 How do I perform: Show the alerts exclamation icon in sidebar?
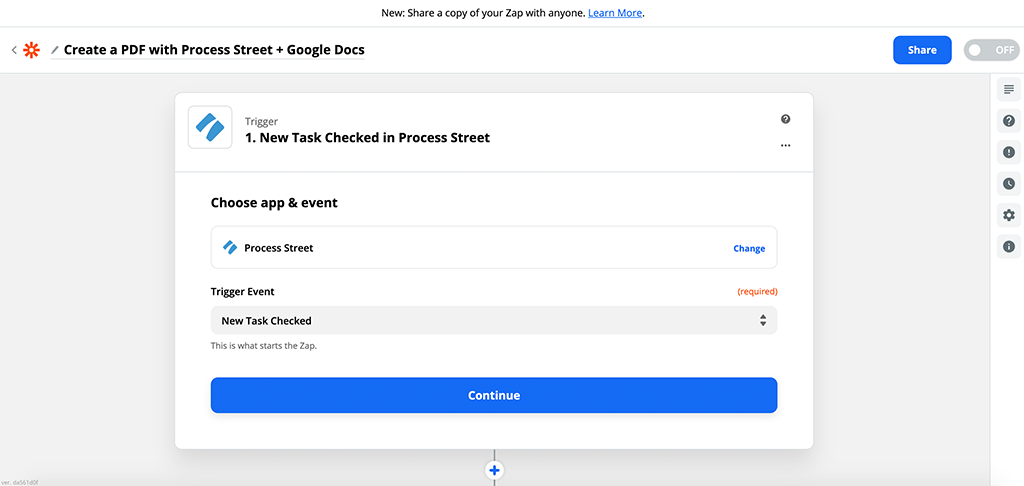pos(1008,152)
